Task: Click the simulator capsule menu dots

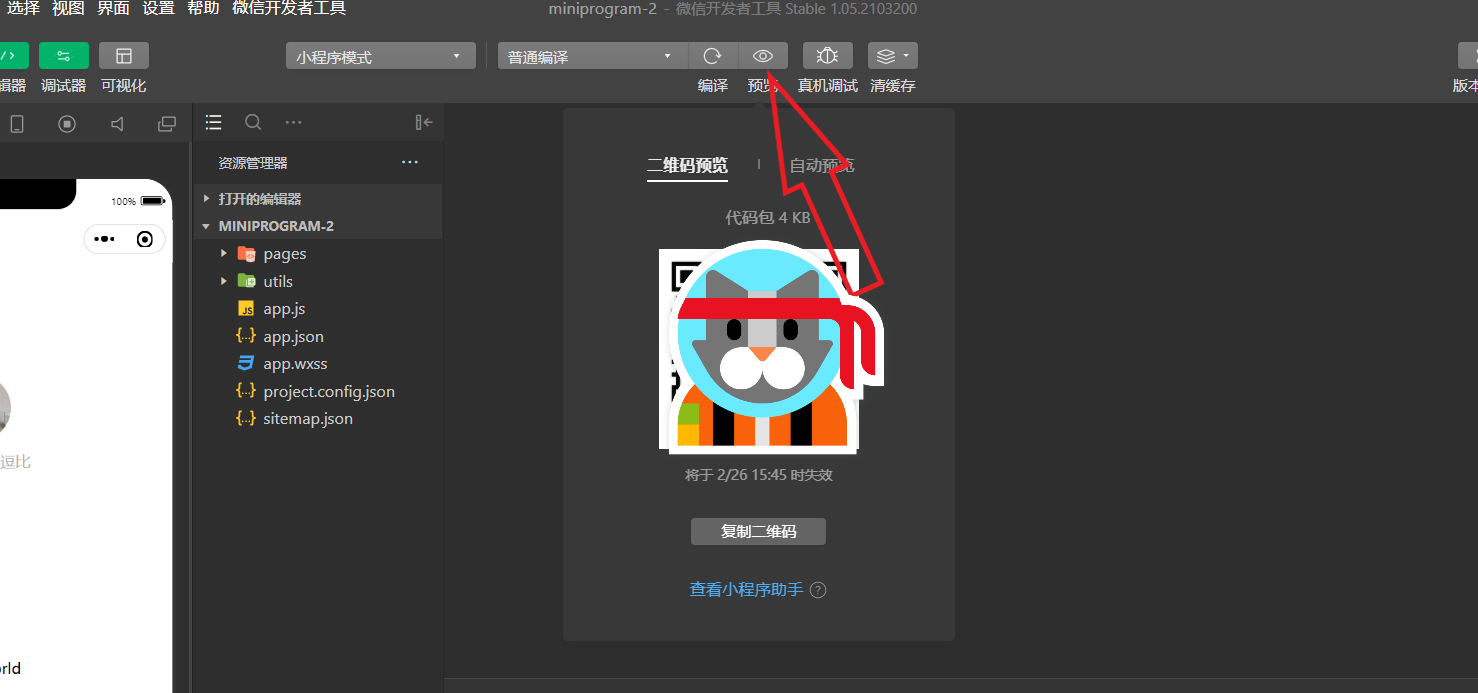Action: [104, 239]
